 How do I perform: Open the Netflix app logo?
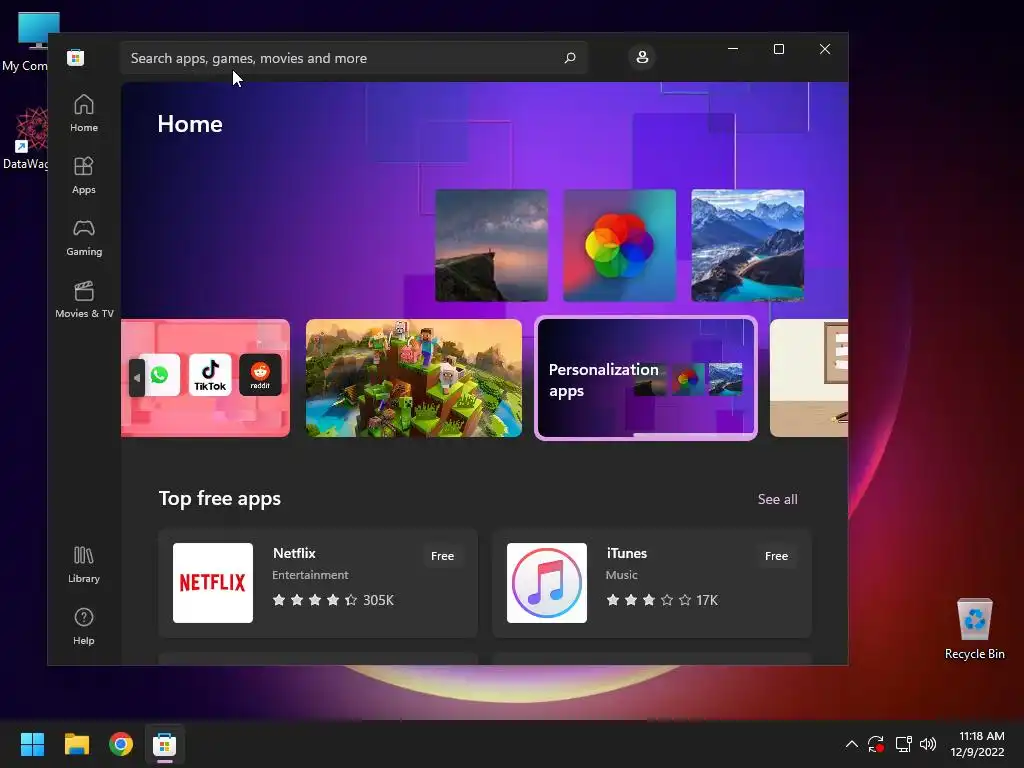click(x=213, y=583)
